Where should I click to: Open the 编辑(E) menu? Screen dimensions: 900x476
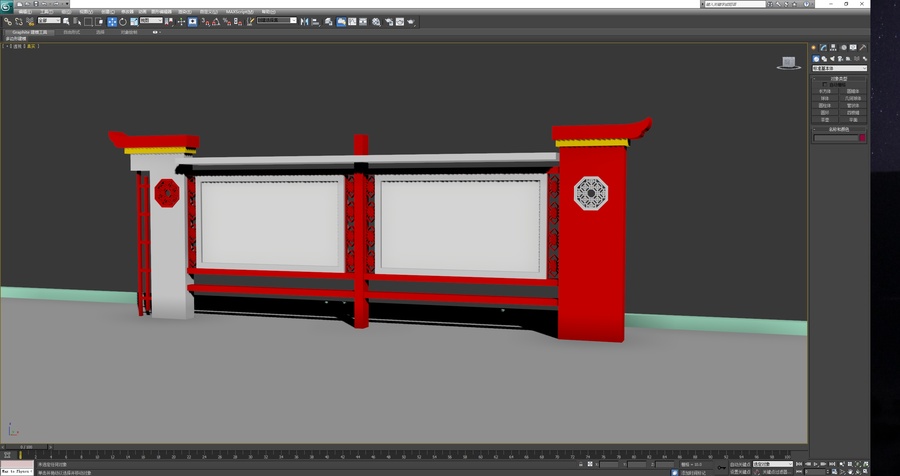(x=25, y=11)
